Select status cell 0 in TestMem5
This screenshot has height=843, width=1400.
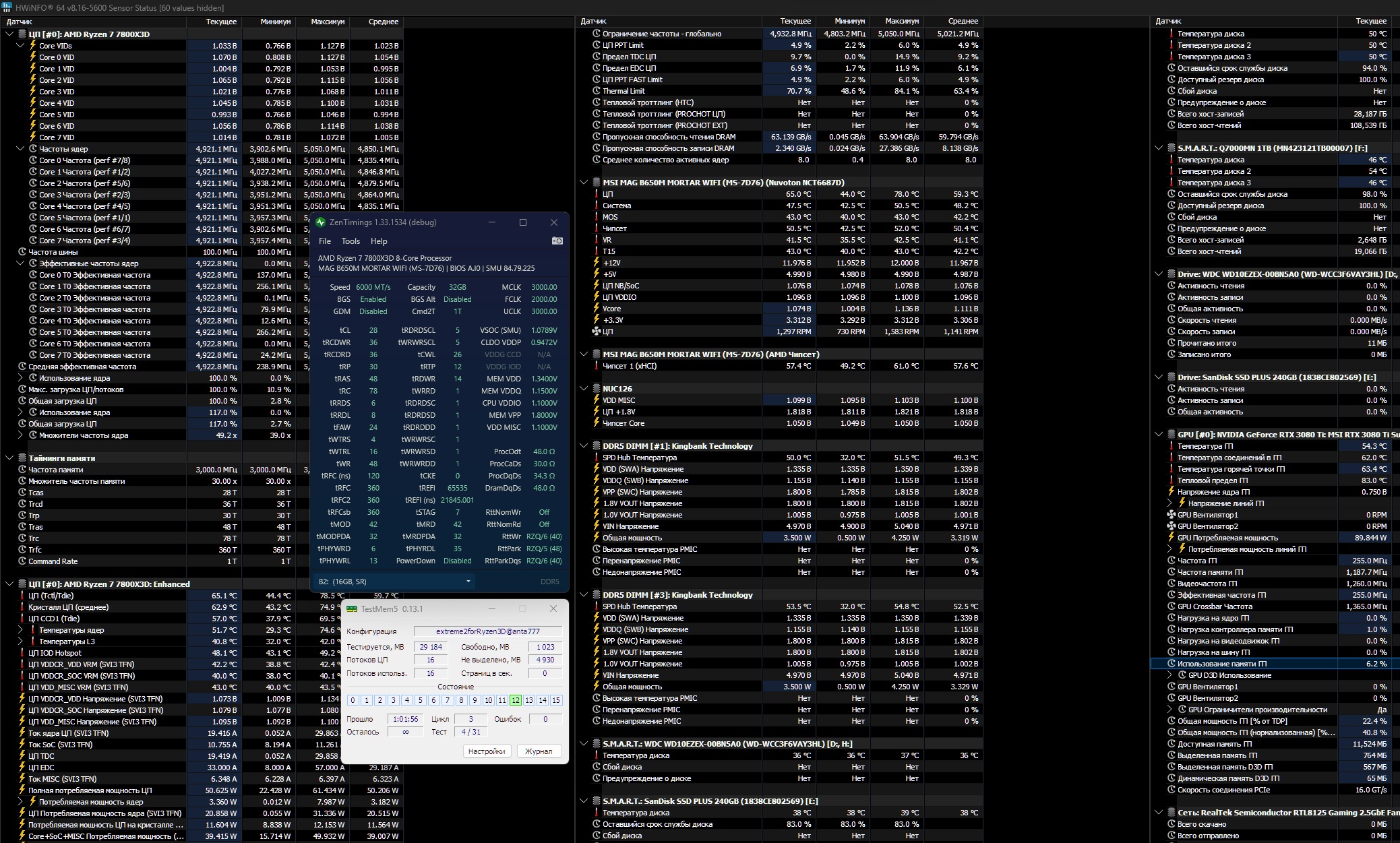pyautogui.click(x=353, y=700)
